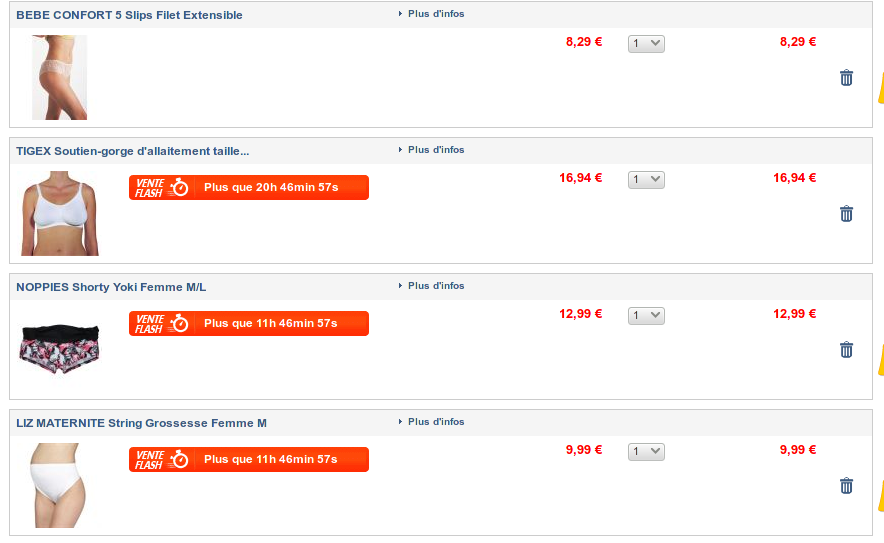884x543 pixels.
Task: Open NOPPIES Shorty Yoki Femme M/L link
Action: 111,287
